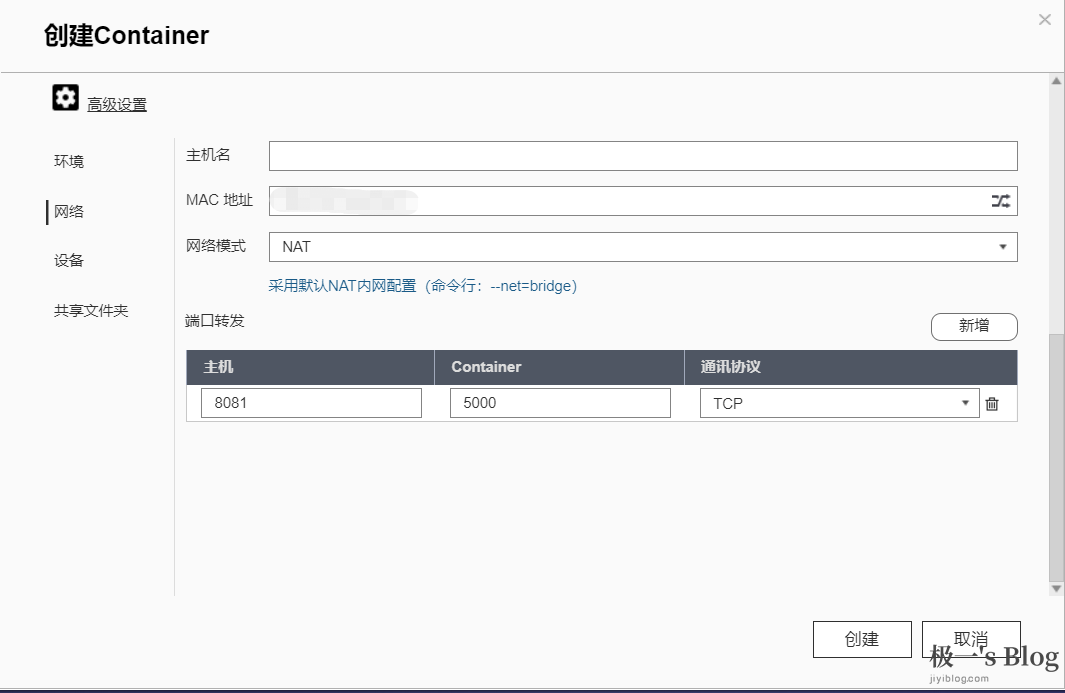
Task: Click the 通讯协议 column header
Action: 850,367
